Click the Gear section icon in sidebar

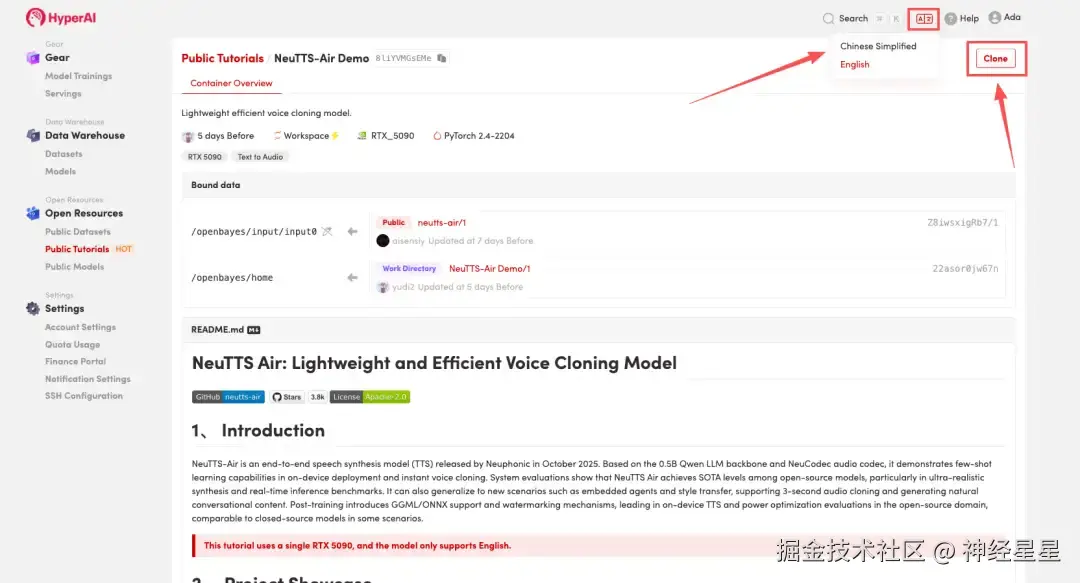(x=32, y=58)
